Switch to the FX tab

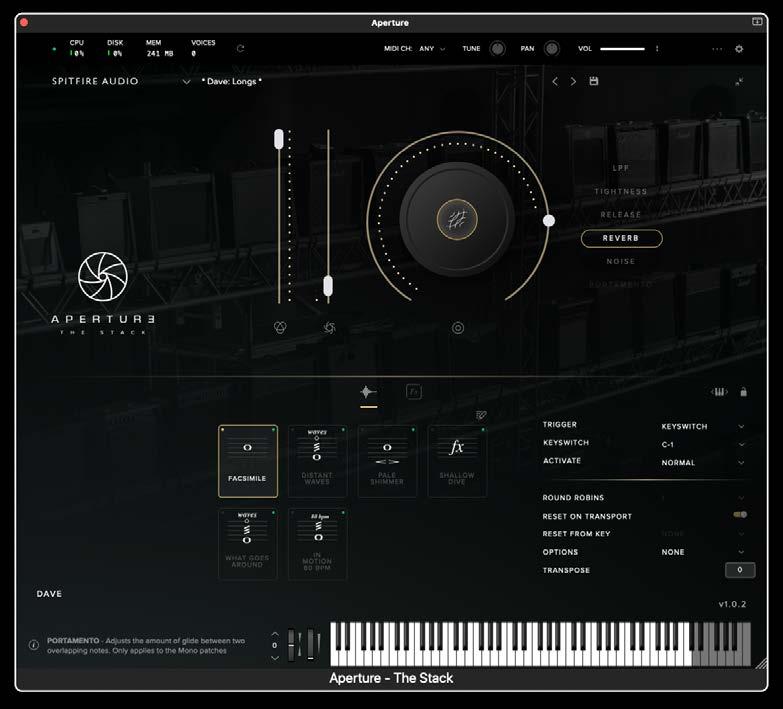414,392
